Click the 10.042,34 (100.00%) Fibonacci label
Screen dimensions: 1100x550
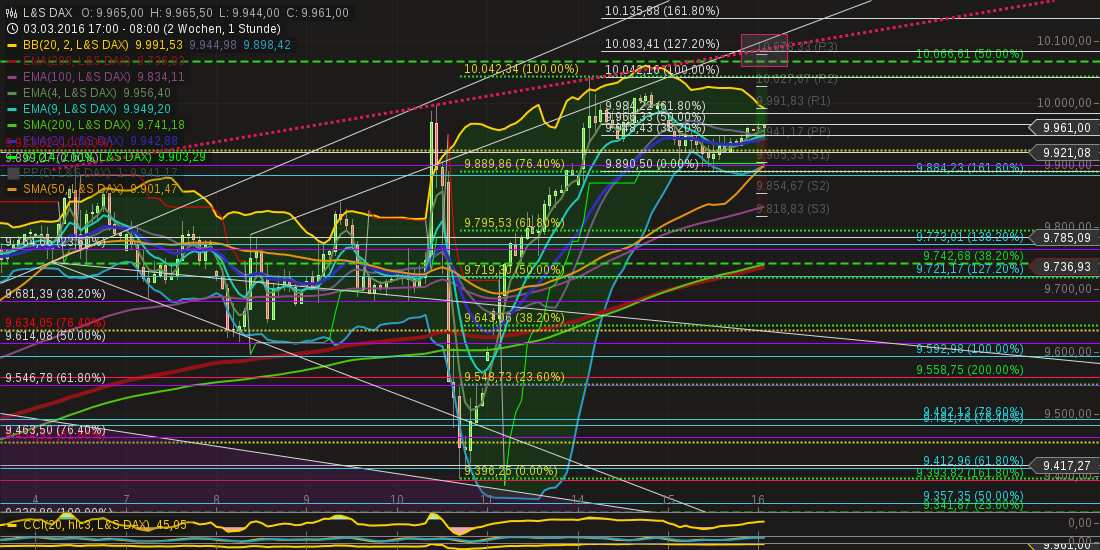(x=521, y=69)
